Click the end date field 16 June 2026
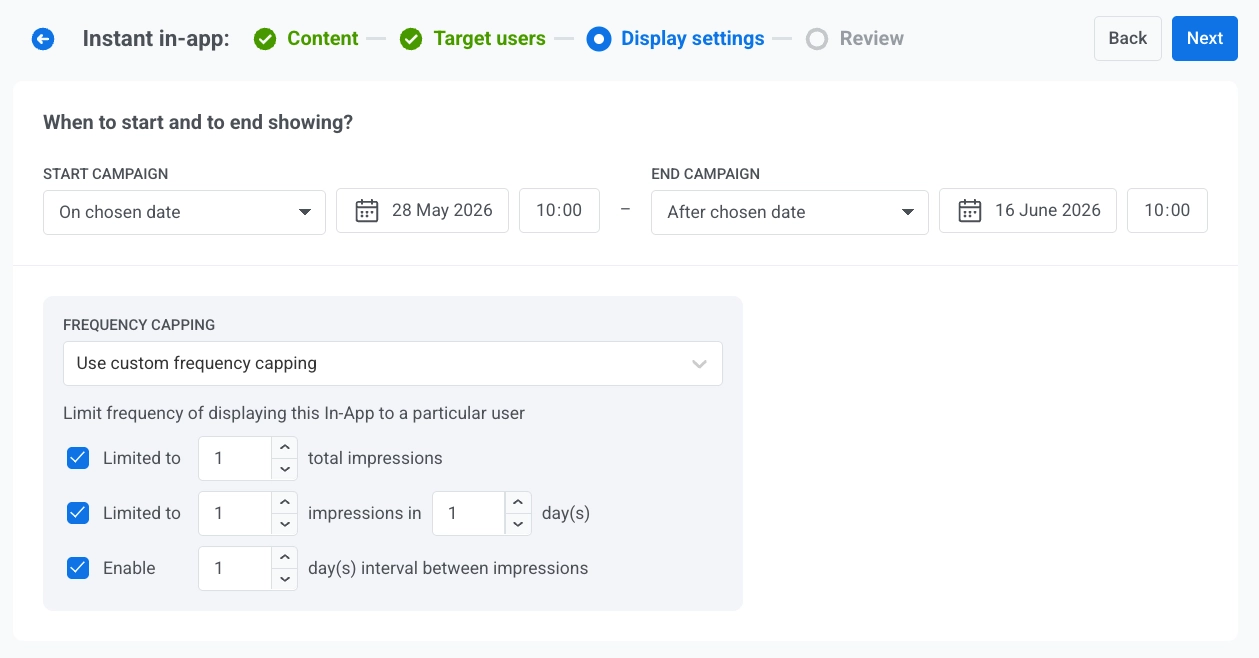This screenshot has height=658, width=1259. pyautogui.click(x=1028, y=211)
